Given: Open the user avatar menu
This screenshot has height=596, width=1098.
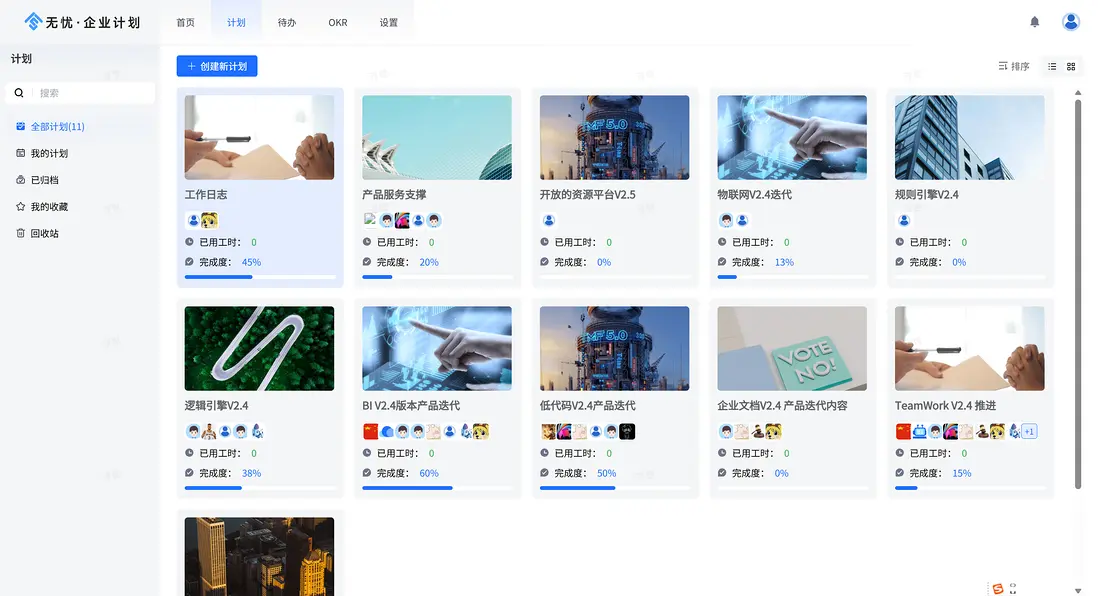Looking at the screenshot, I should (x=1070, y=20).
